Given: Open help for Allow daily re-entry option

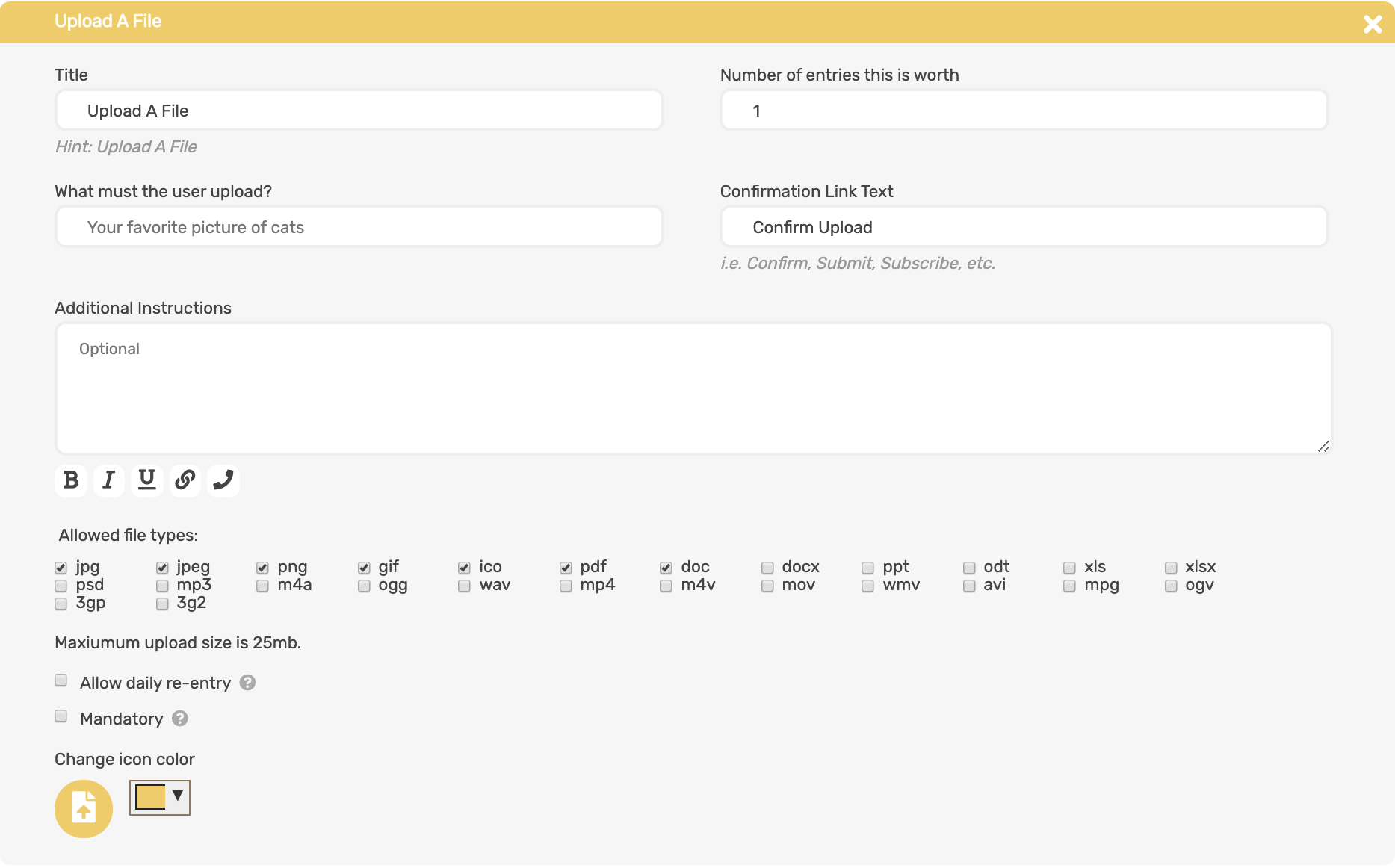Looking at the screenshot, I should [x=248, y=682].
